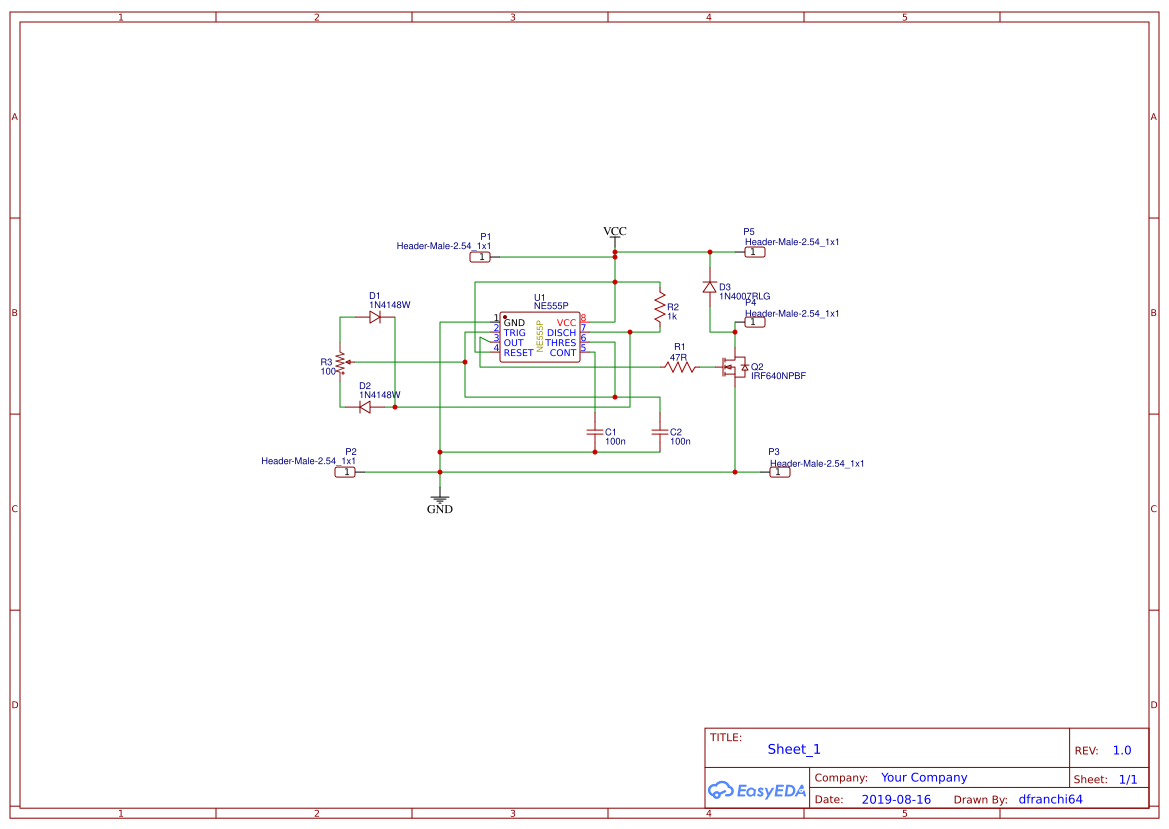Click header P2 near the ground rail

[345, 470]
